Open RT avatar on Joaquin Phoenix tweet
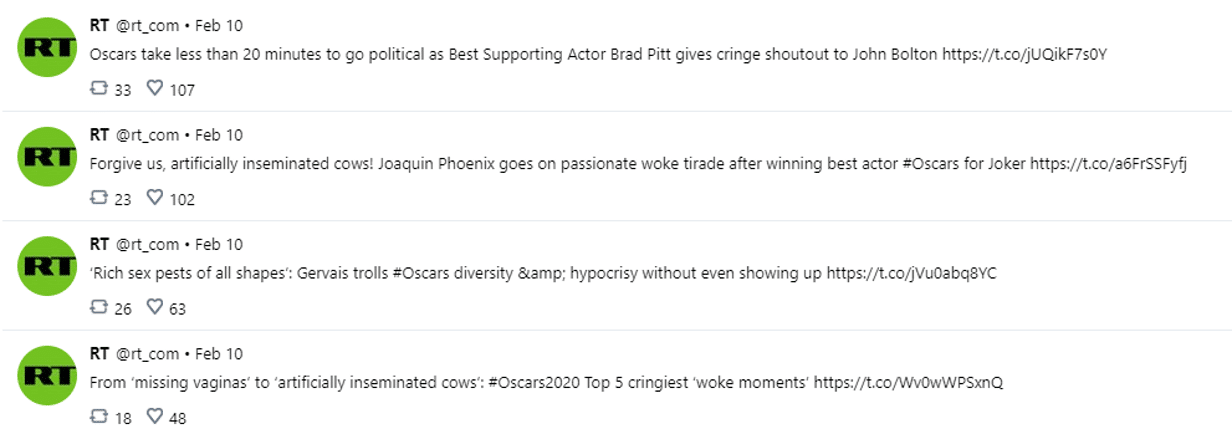1232x434 pixels. (x=48, y=155)
